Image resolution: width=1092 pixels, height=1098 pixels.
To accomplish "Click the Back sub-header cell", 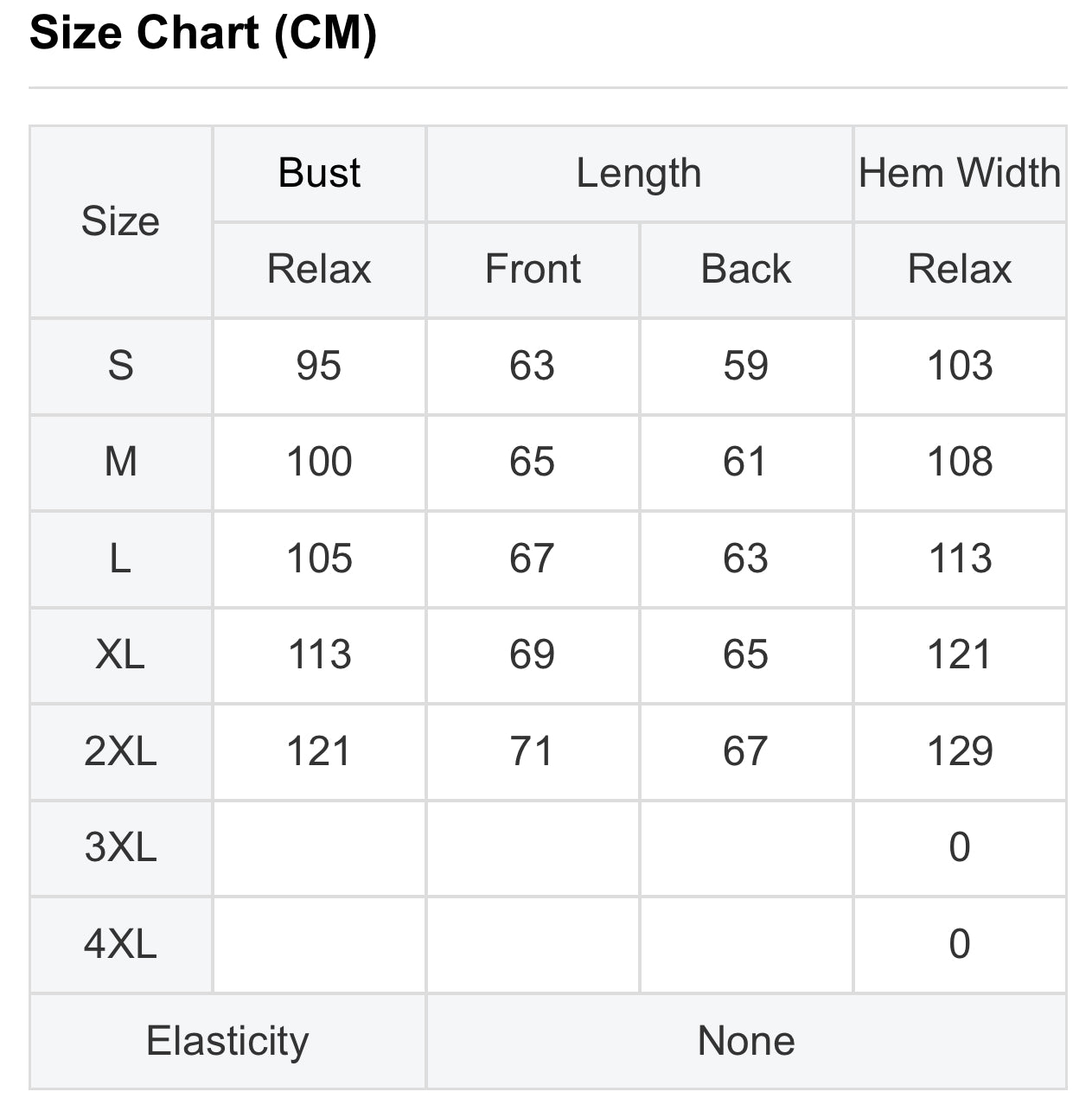I will (x=746, y=270).
